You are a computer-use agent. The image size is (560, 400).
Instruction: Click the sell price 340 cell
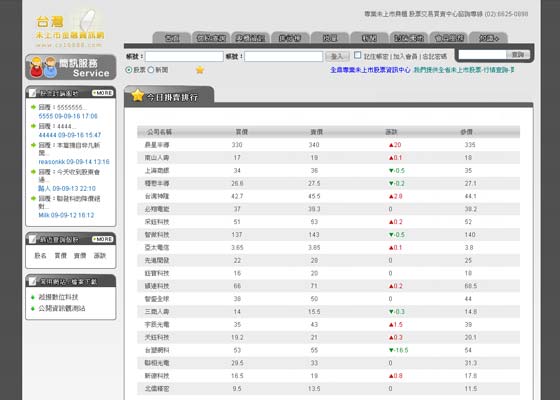(x=314, y=145)
